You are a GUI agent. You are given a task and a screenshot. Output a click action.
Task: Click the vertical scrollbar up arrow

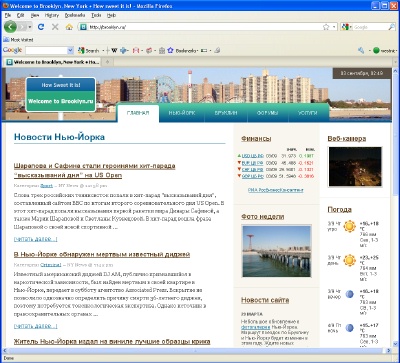click(x=396, y=71)
